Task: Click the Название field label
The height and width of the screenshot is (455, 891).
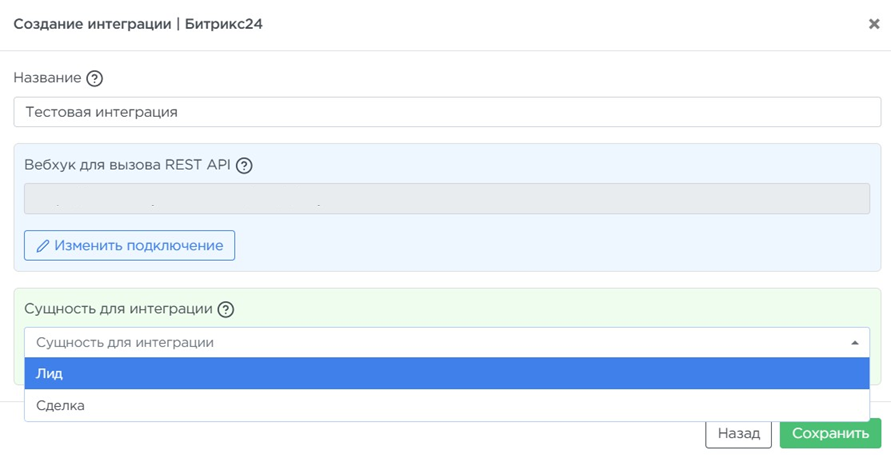Action: click(46, 78)
